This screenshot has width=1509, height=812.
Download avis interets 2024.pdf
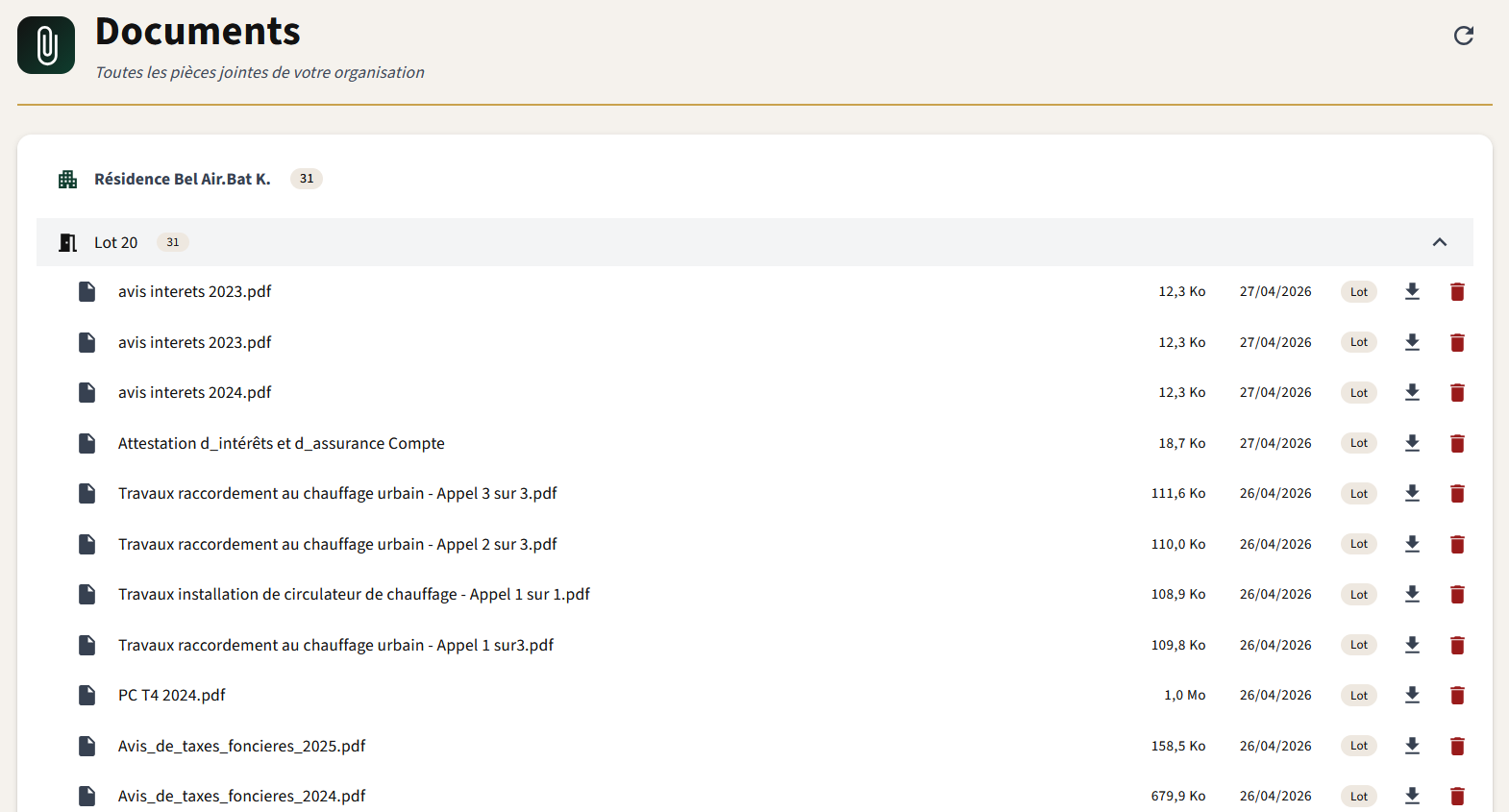(x=1412, y=392)
